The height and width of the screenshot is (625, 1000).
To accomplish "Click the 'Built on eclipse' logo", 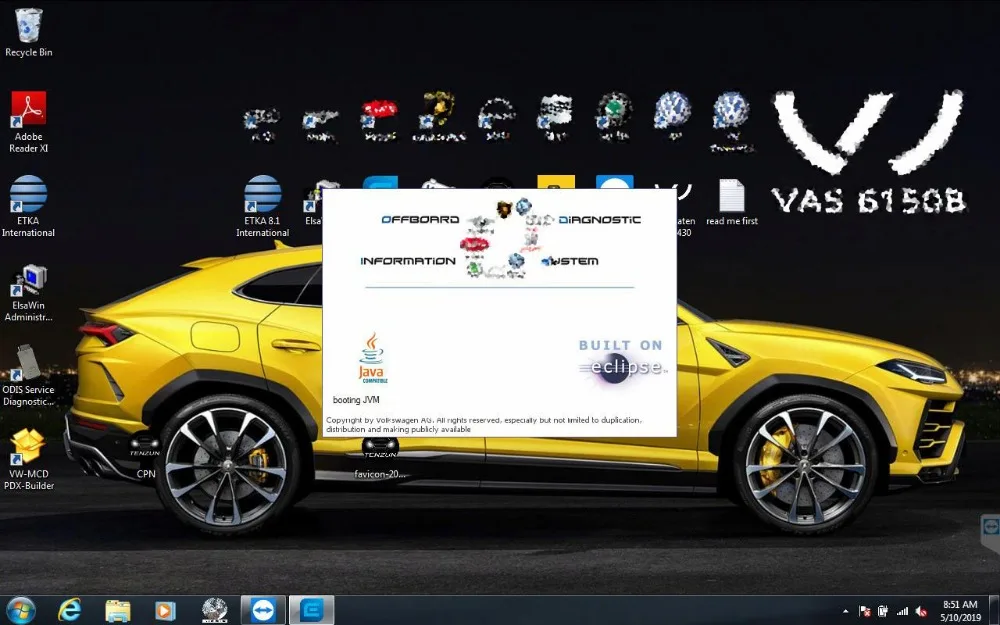I will (x=622, y=362).
